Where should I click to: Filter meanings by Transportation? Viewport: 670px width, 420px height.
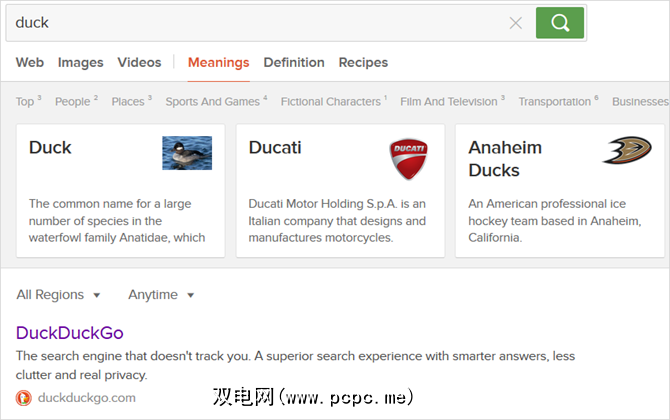pyautogui.click(x=558, y=101)
